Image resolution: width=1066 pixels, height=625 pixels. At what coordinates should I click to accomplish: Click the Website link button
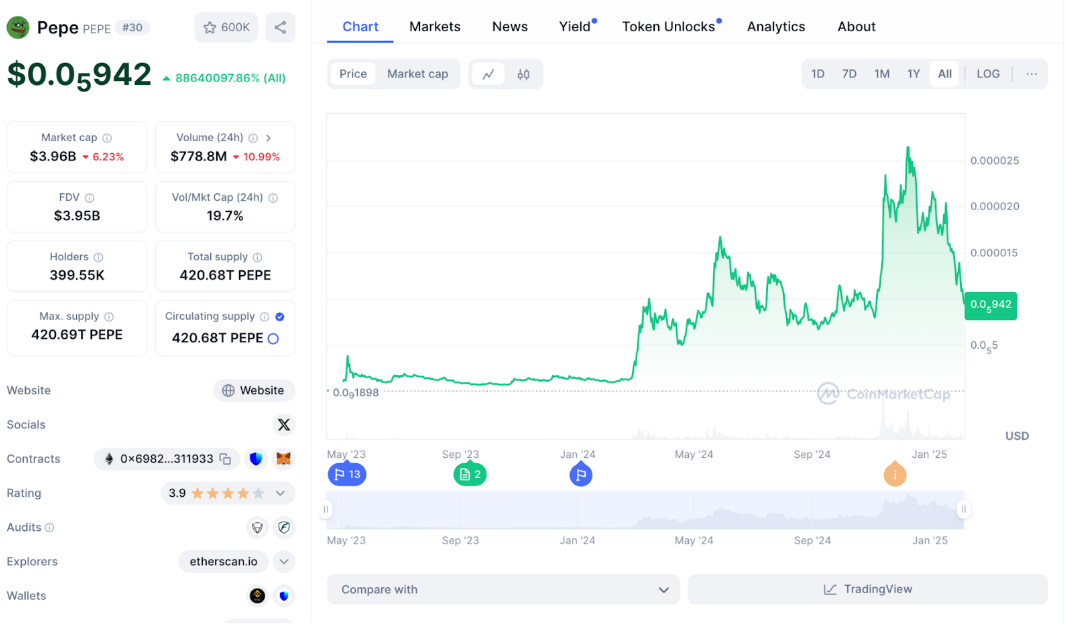coord(254,391)
